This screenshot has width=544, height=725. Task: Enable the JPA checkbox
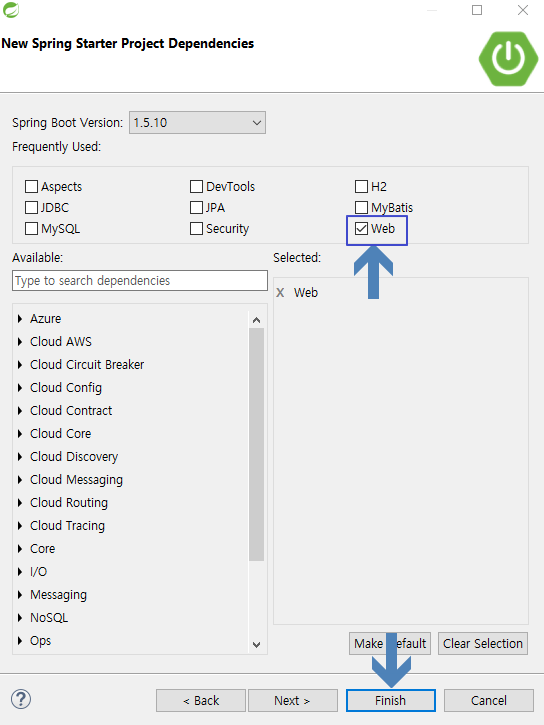[196, 208]
